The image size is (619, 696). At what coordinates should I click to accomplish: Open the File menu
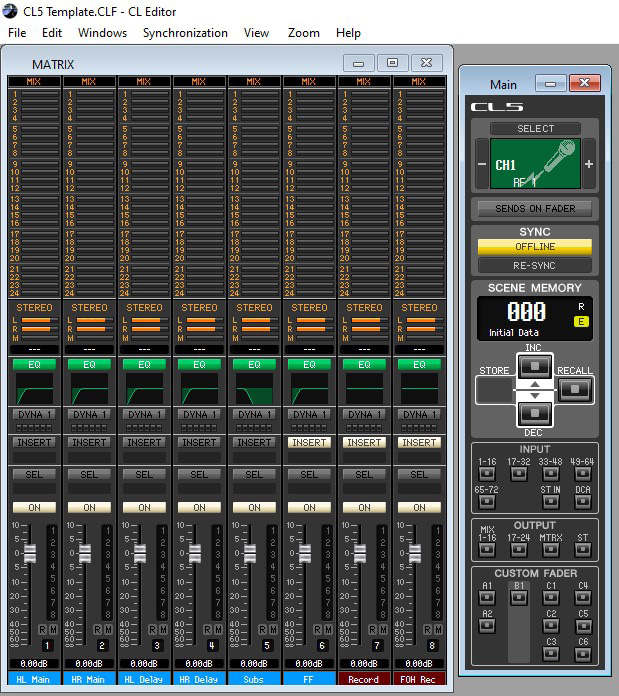pos(17,33)
